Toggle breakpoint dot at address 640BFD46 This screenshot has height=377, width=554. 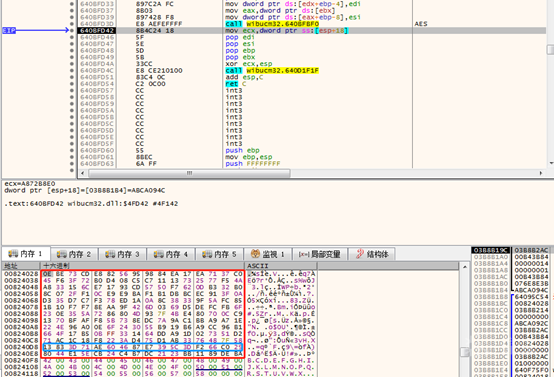72,37
